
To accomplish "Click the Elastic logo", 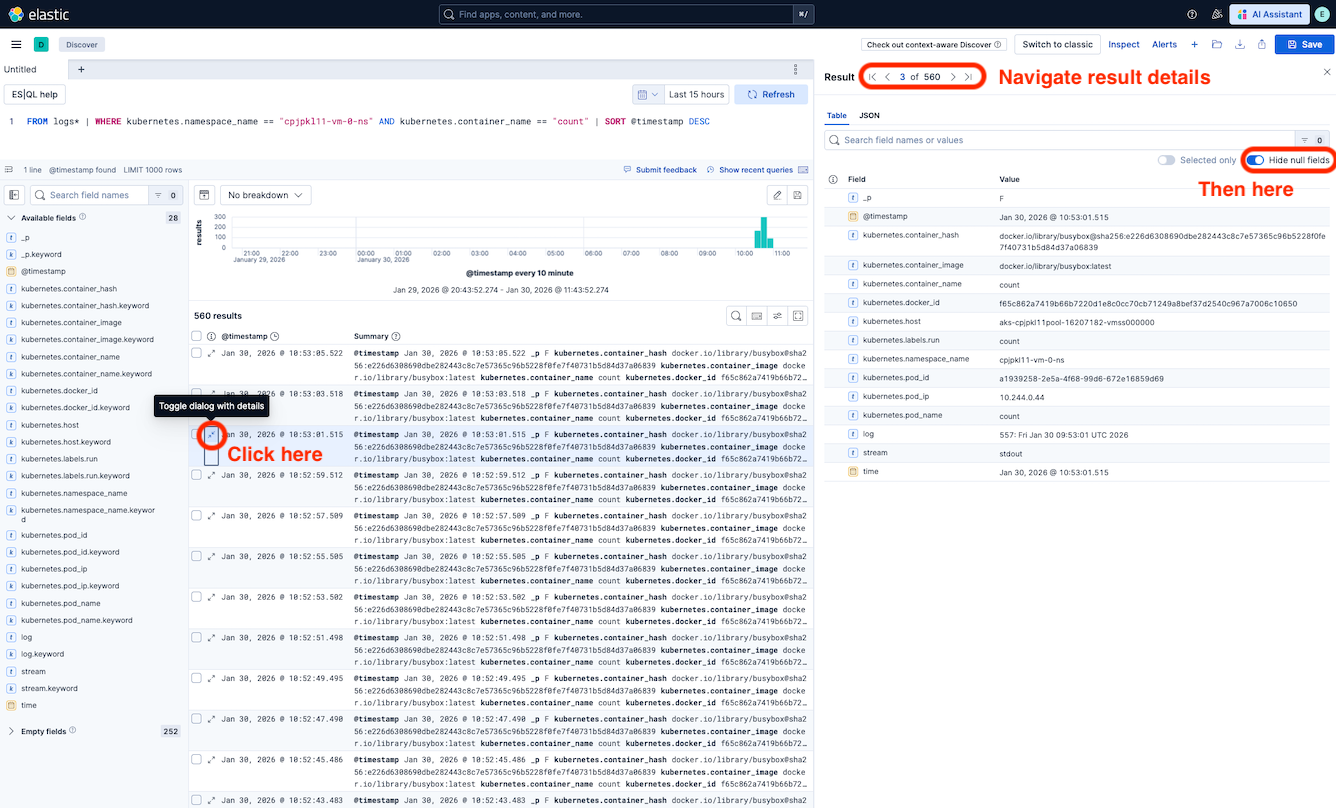I will click(37, 14).
